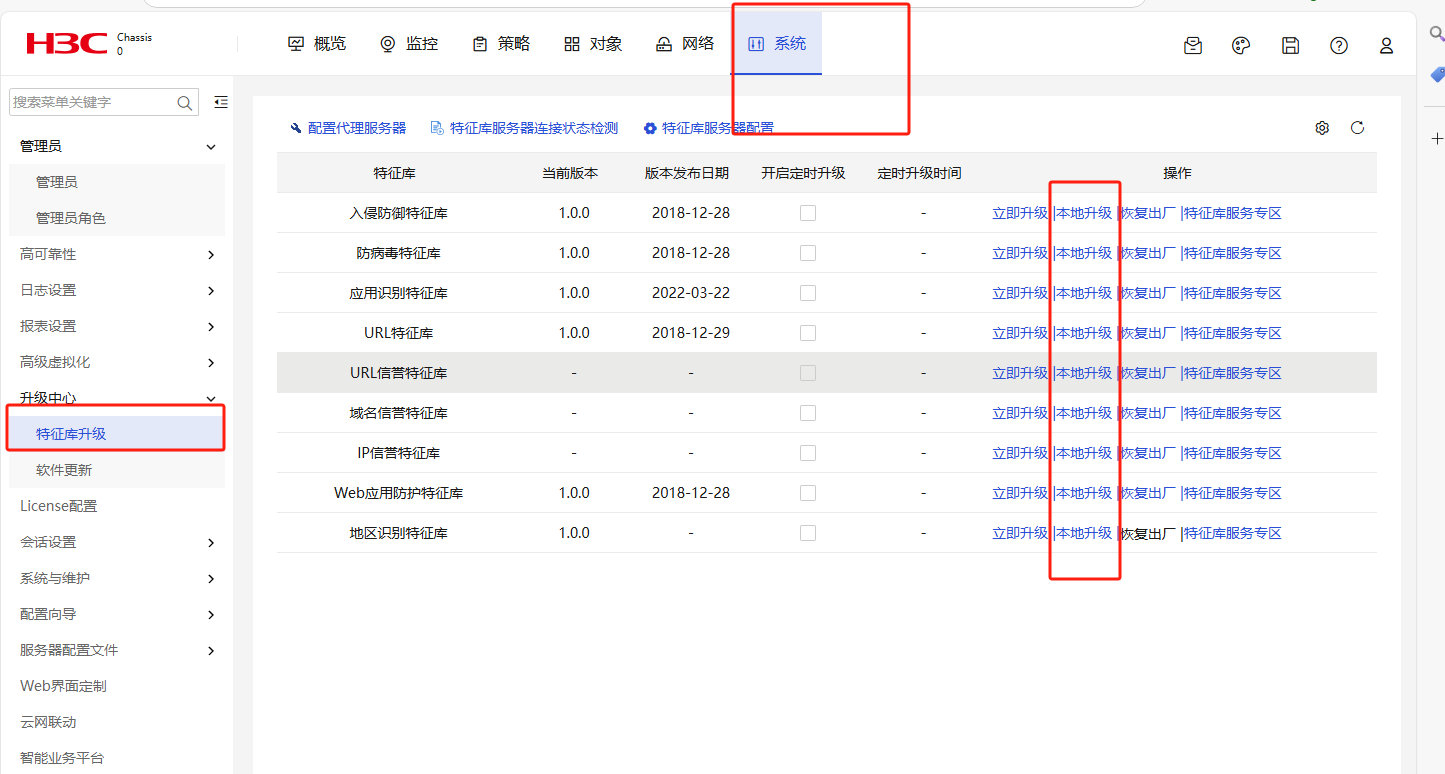Screen dimensions: 1445x774
Task: Switch to the 监控 top tab
Action: pyautogui.click(x=408, y=44)
